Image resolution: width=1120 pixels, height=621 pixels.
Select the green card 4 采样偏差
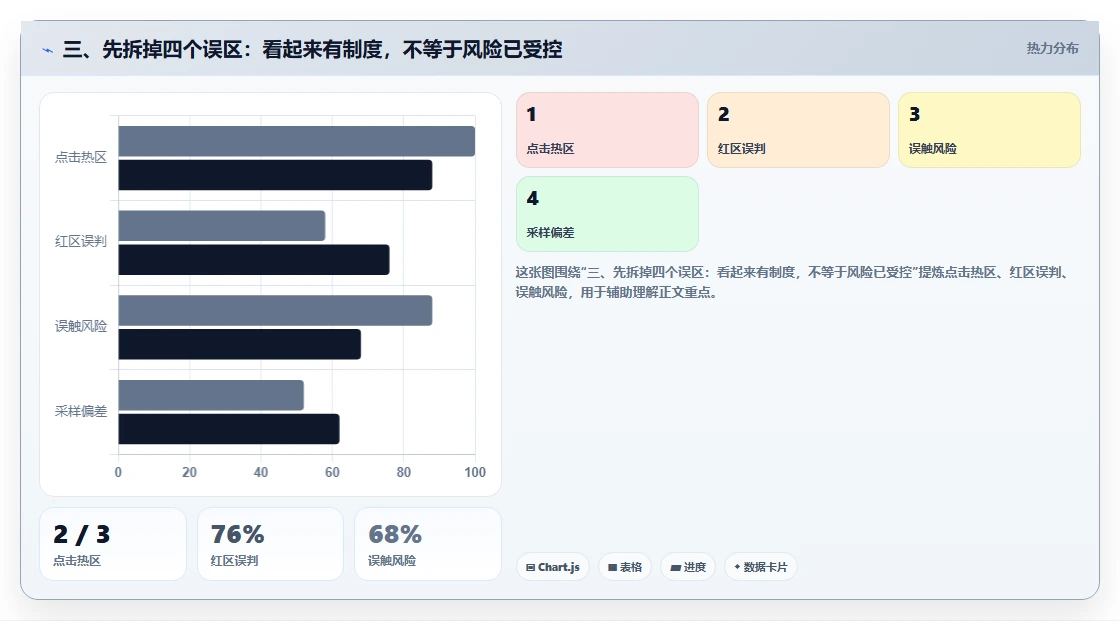(x=607, y=214)
